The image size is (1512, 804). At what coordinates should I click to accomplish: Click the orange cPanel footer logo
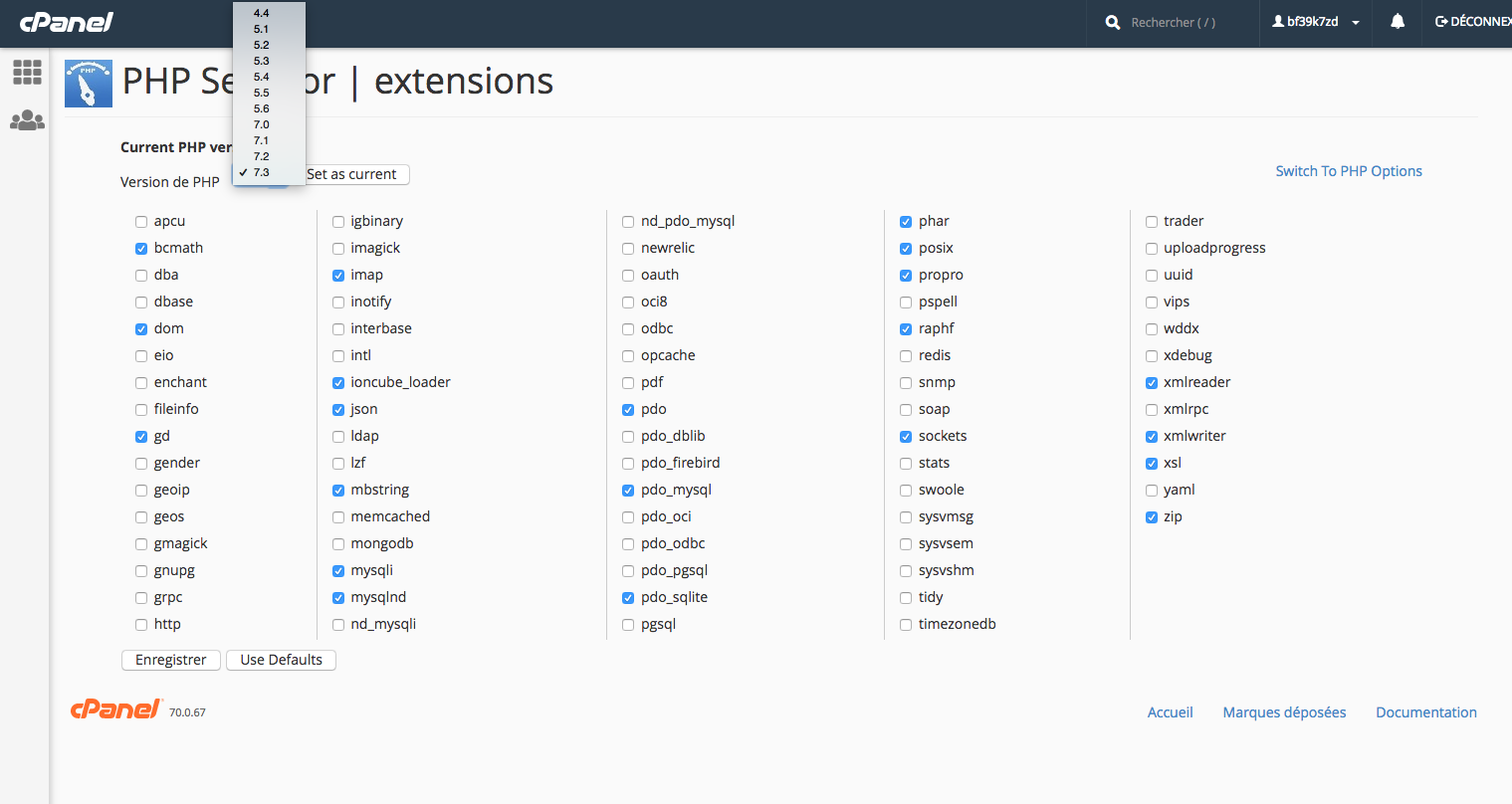(x=116, y=708)
